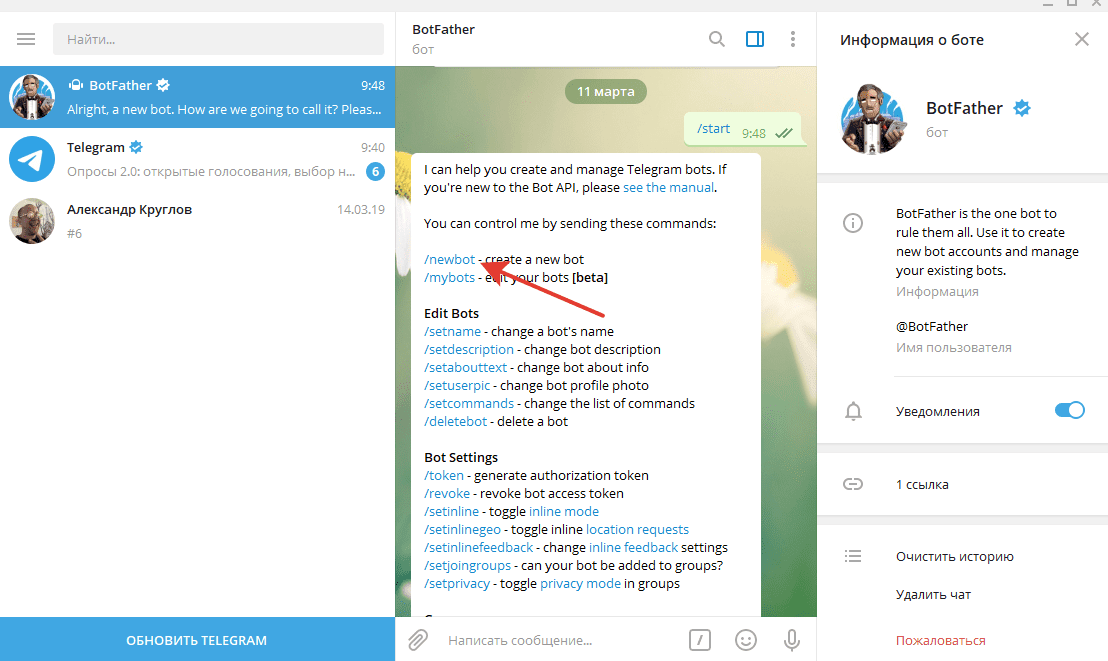Open the Александр Круглов conversation
Screen dimensions: 1108x661
(x=197, y=221)
